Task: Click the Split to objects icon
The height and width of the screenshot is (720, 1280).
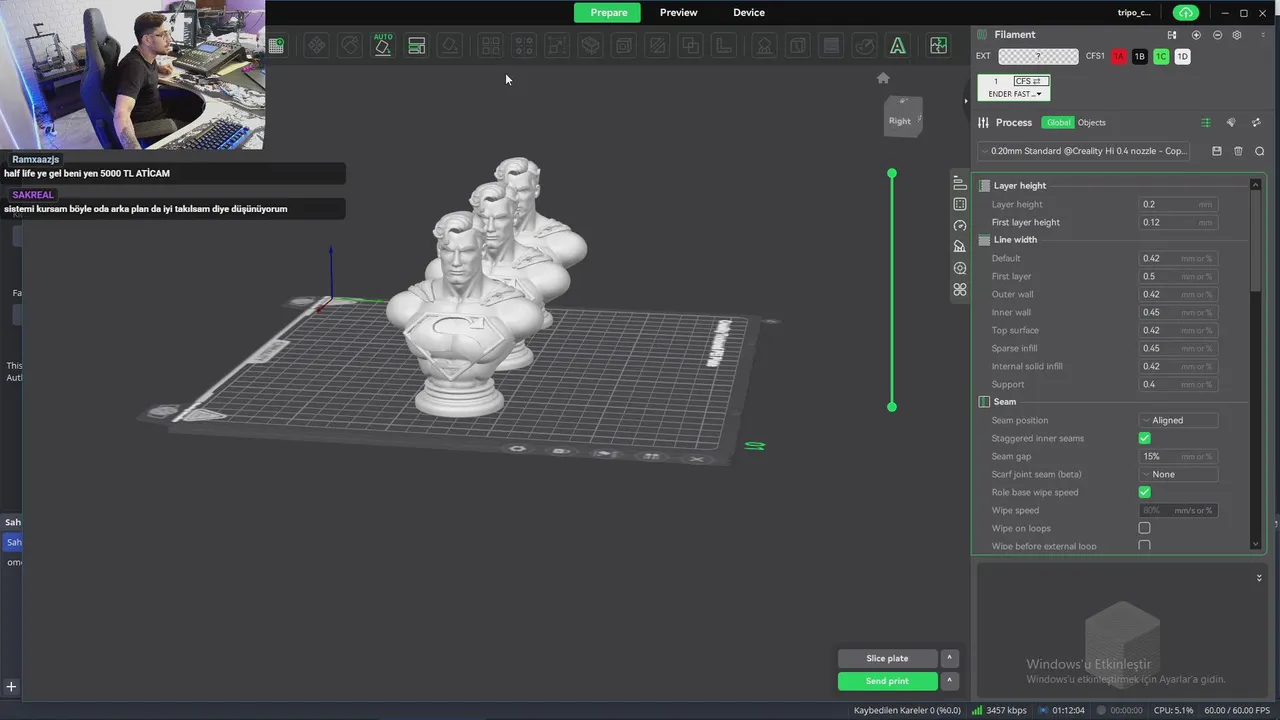Action: (490, 46)
